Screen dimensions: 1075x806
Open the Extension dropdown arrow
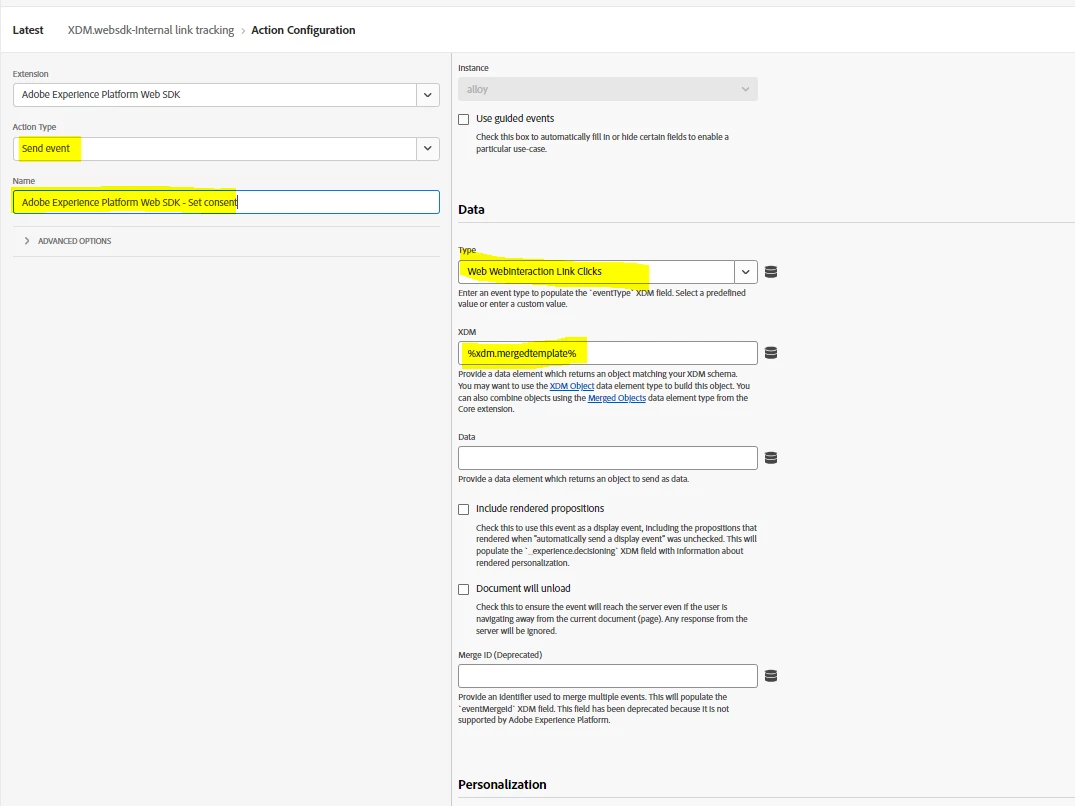(428, 95)
